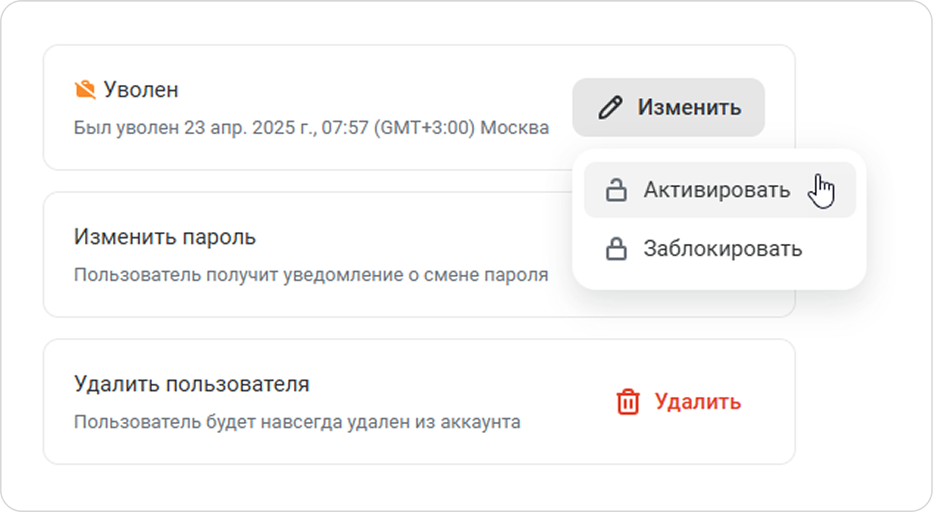Image resolution: width=933 pixels, height=512 pixels.
Task: Select Активировать from the dropdown menu
Action: (719, 190)
